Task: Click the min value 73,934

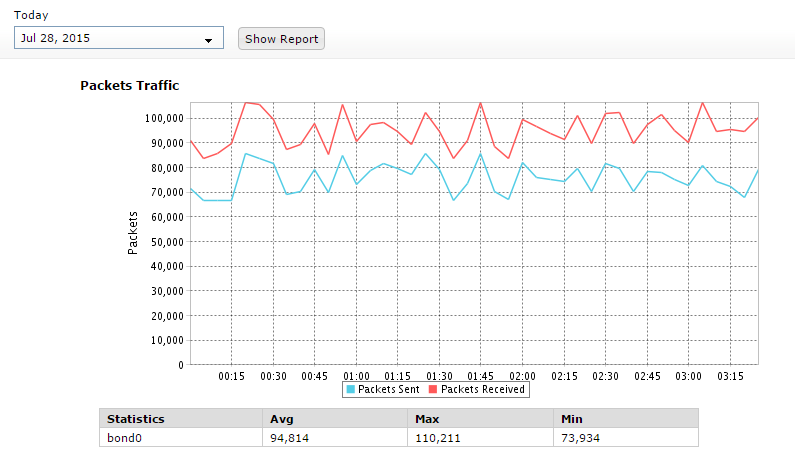Action: tap(580, 437)
